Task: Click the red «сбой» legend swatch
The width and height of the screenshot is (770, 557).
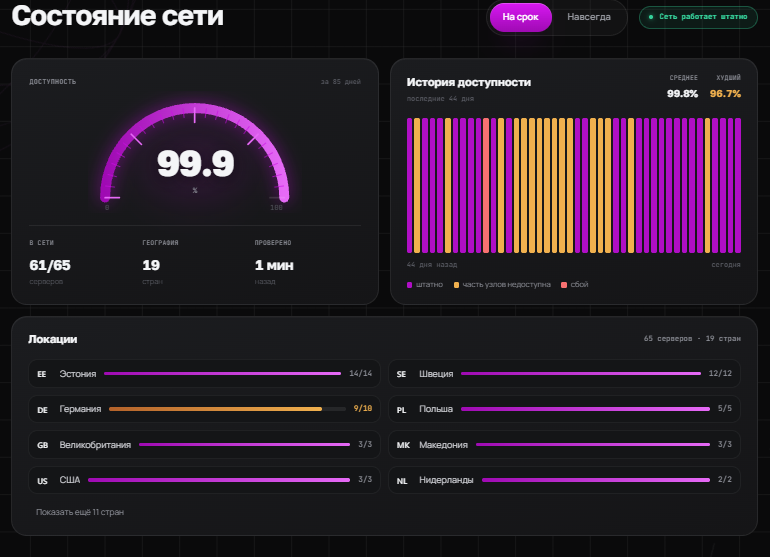Action: click(x=564, y=285)
